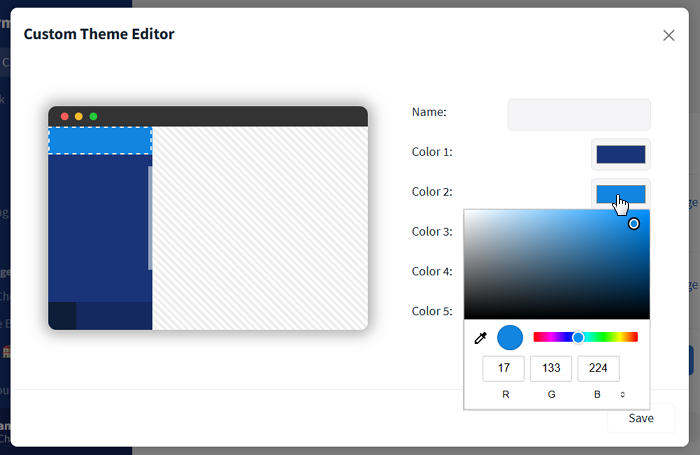Adjust the rainbow hue slider handle
The width and height of the screenshot is (700, 455).
pyautogui.click(x=578, y=337)
